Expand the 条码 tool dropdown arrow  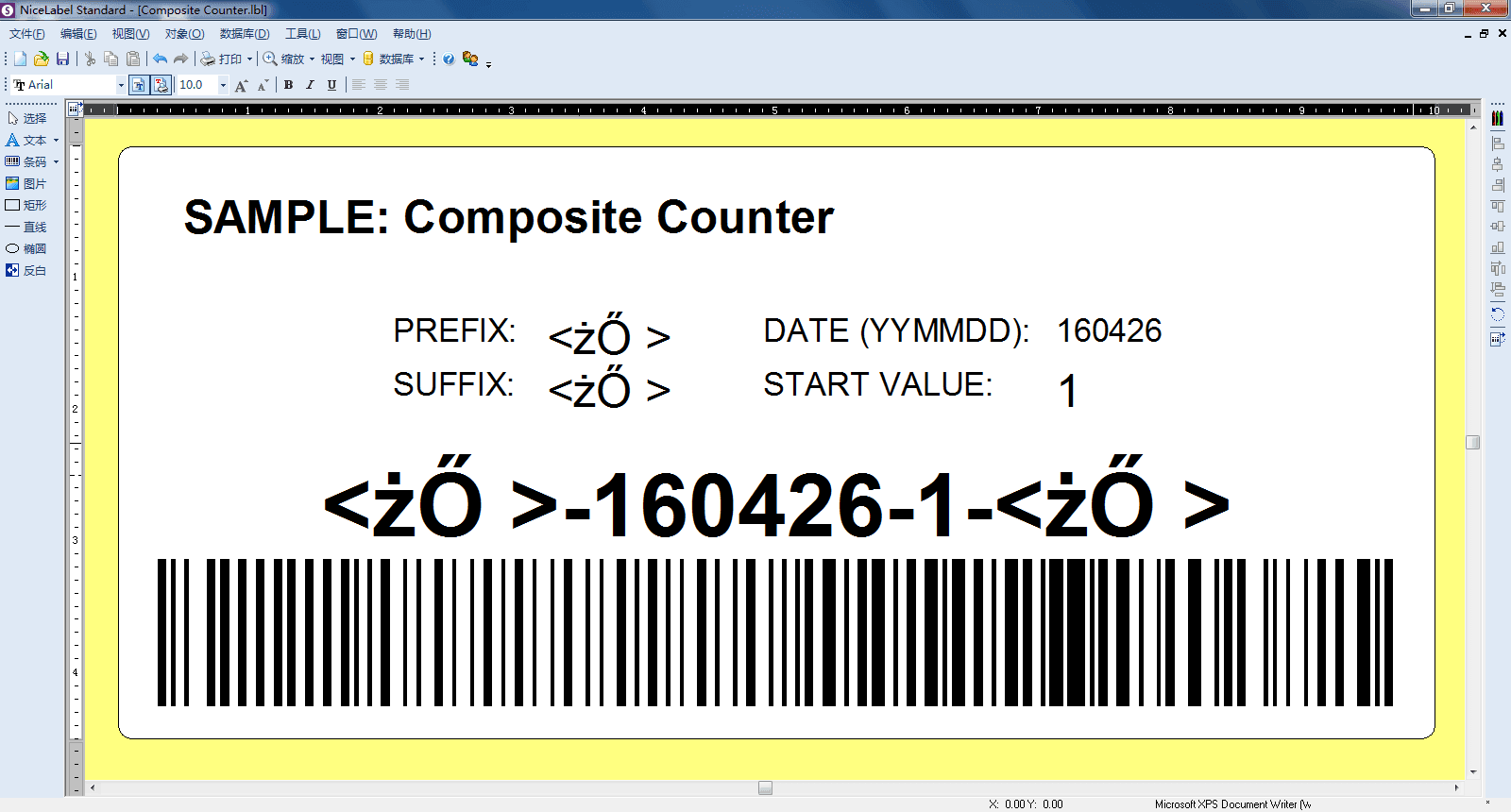coord(56,161)
